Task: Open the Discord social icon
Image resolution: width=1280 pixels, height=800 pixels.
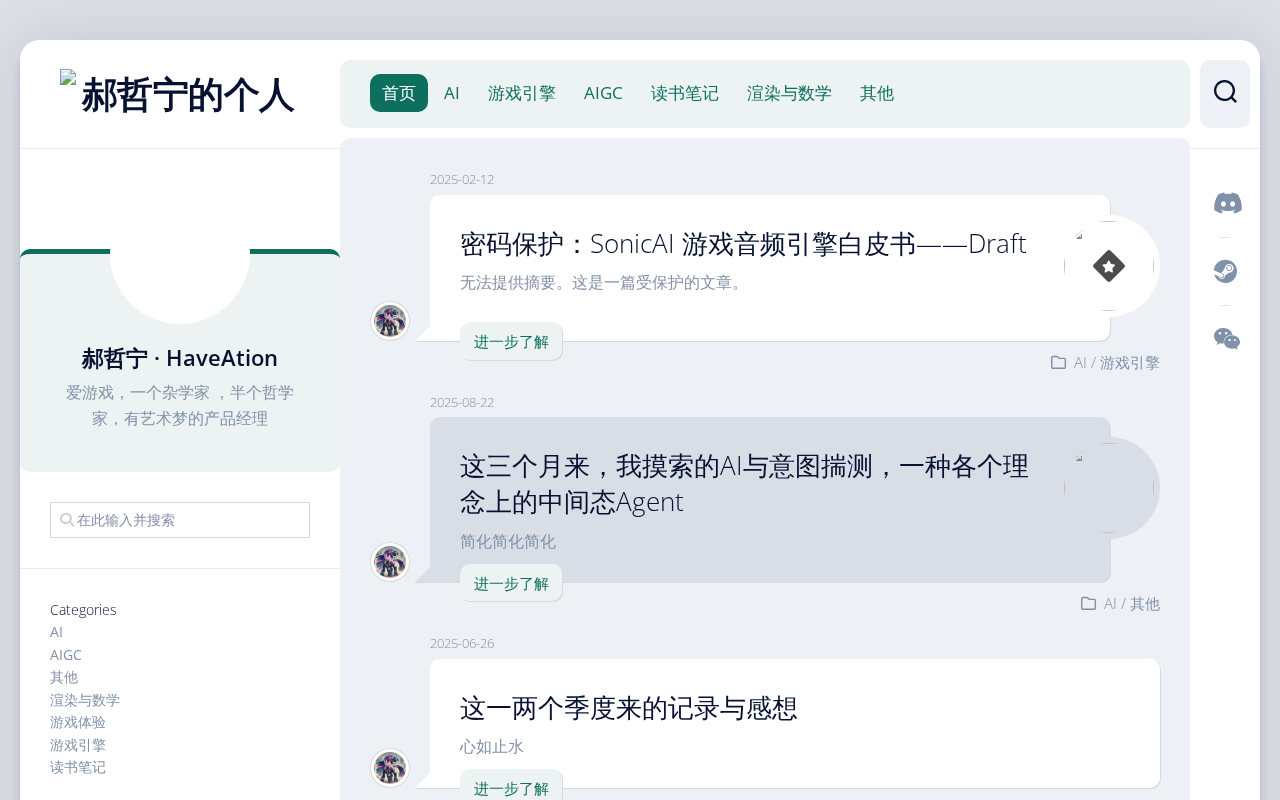Action: pyautogui.click(x=1228, y=203)
